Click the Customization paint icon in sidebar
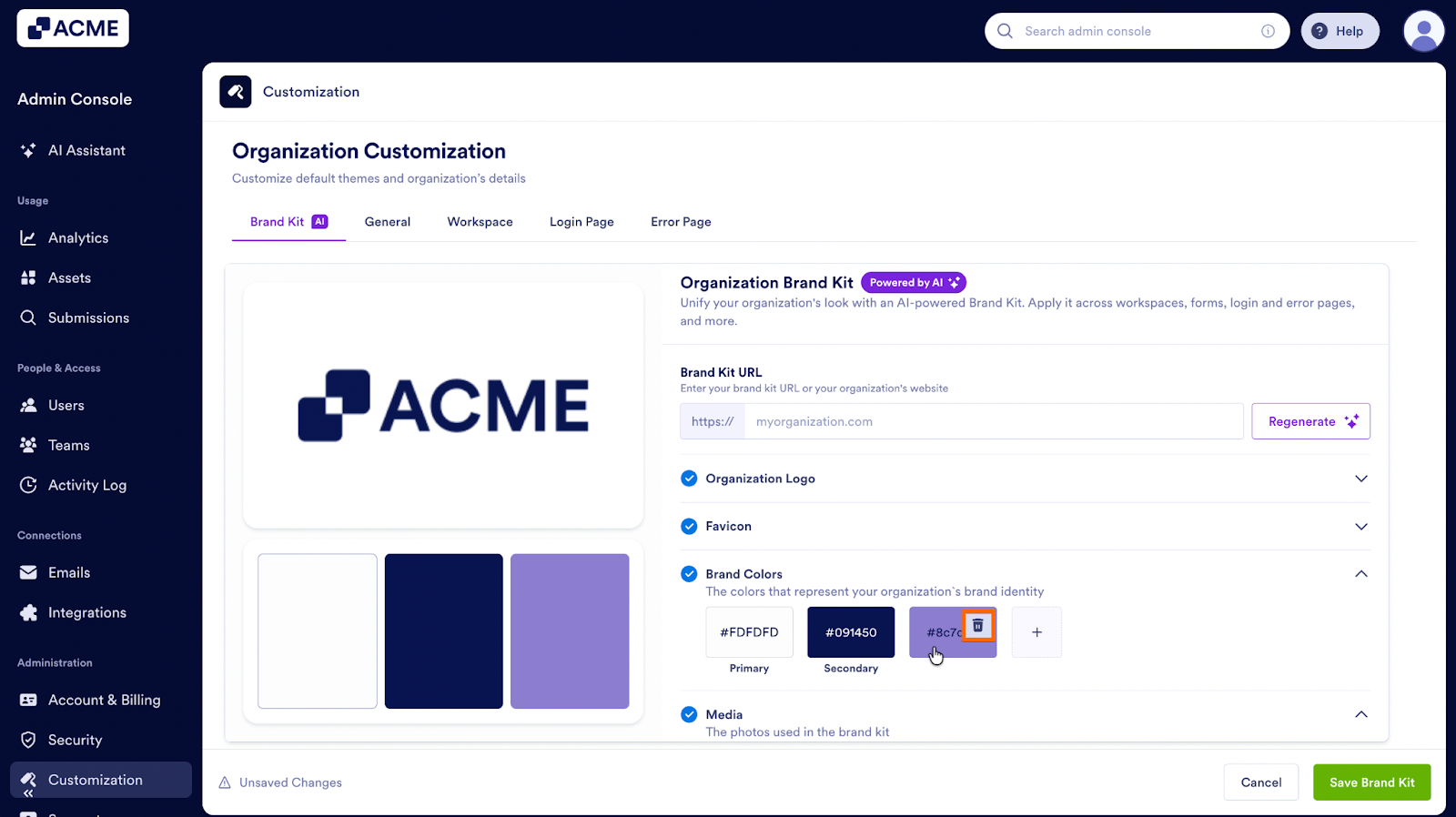1456x817 pixels. click(28, 780)
